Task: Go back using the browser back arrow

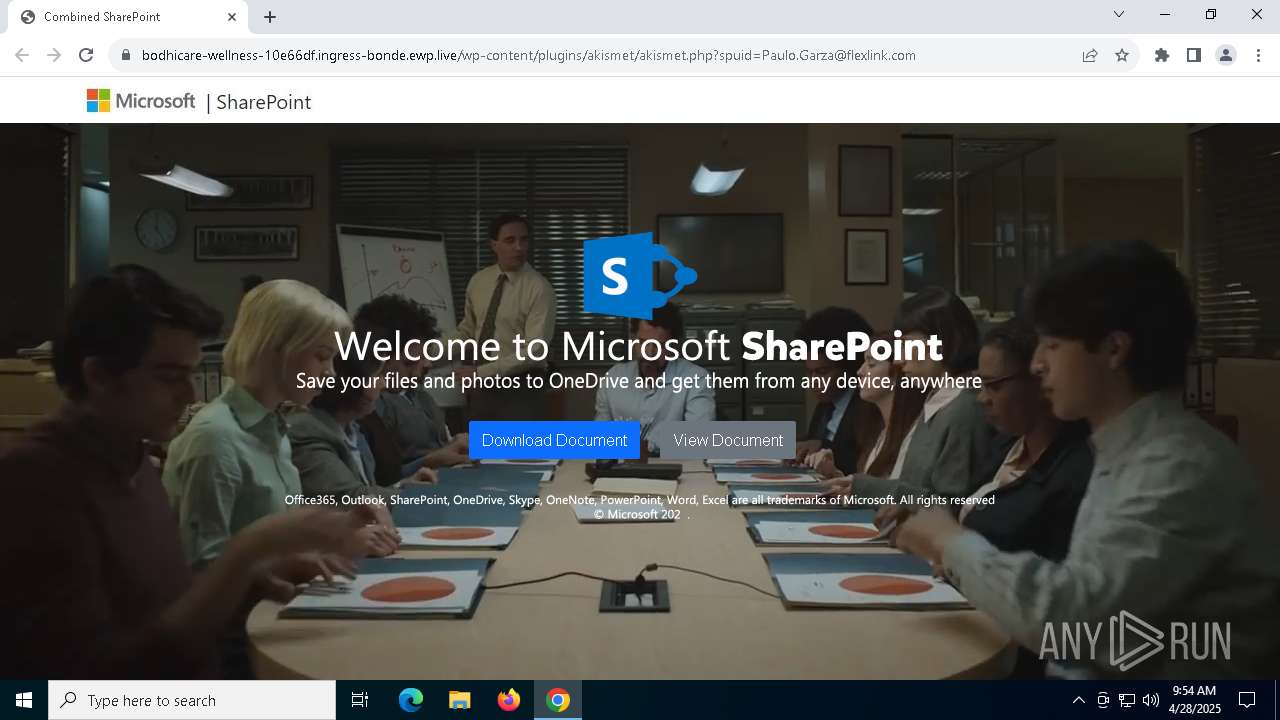Action: [x=22, y=55]
